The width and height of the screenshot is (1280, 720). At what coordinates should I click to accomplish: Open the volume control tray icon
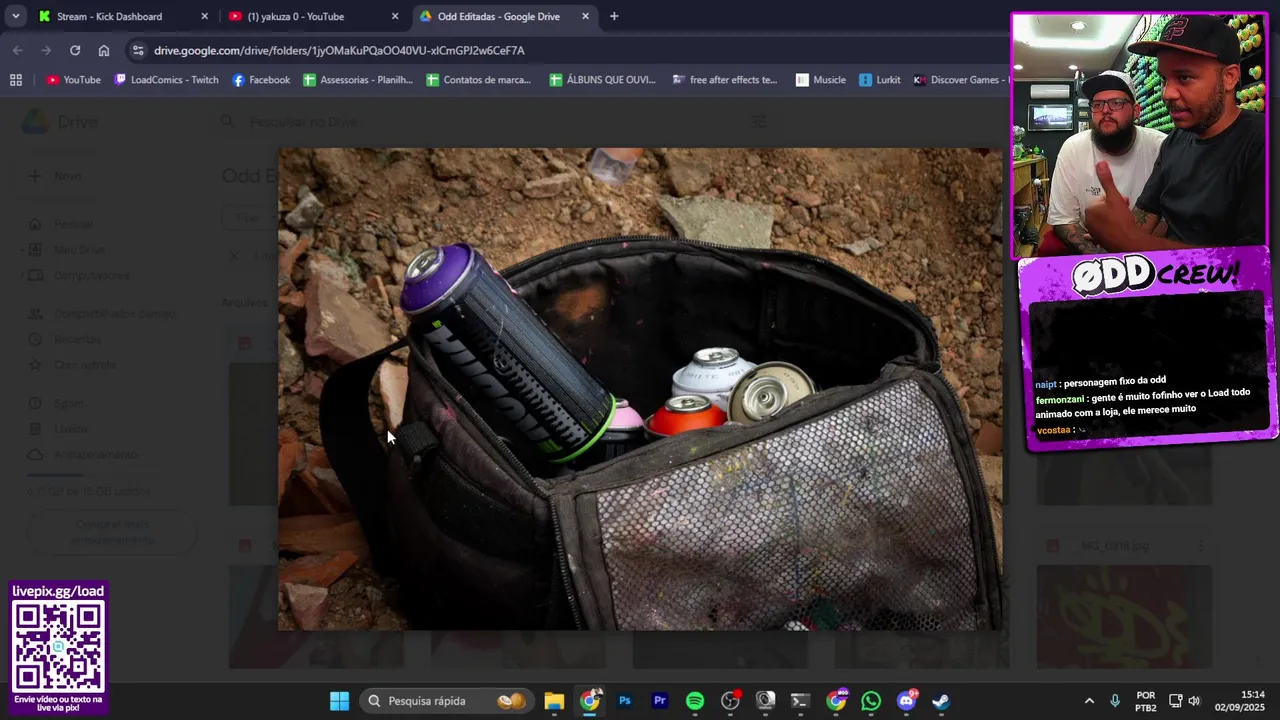click(x=1194, y=701)
